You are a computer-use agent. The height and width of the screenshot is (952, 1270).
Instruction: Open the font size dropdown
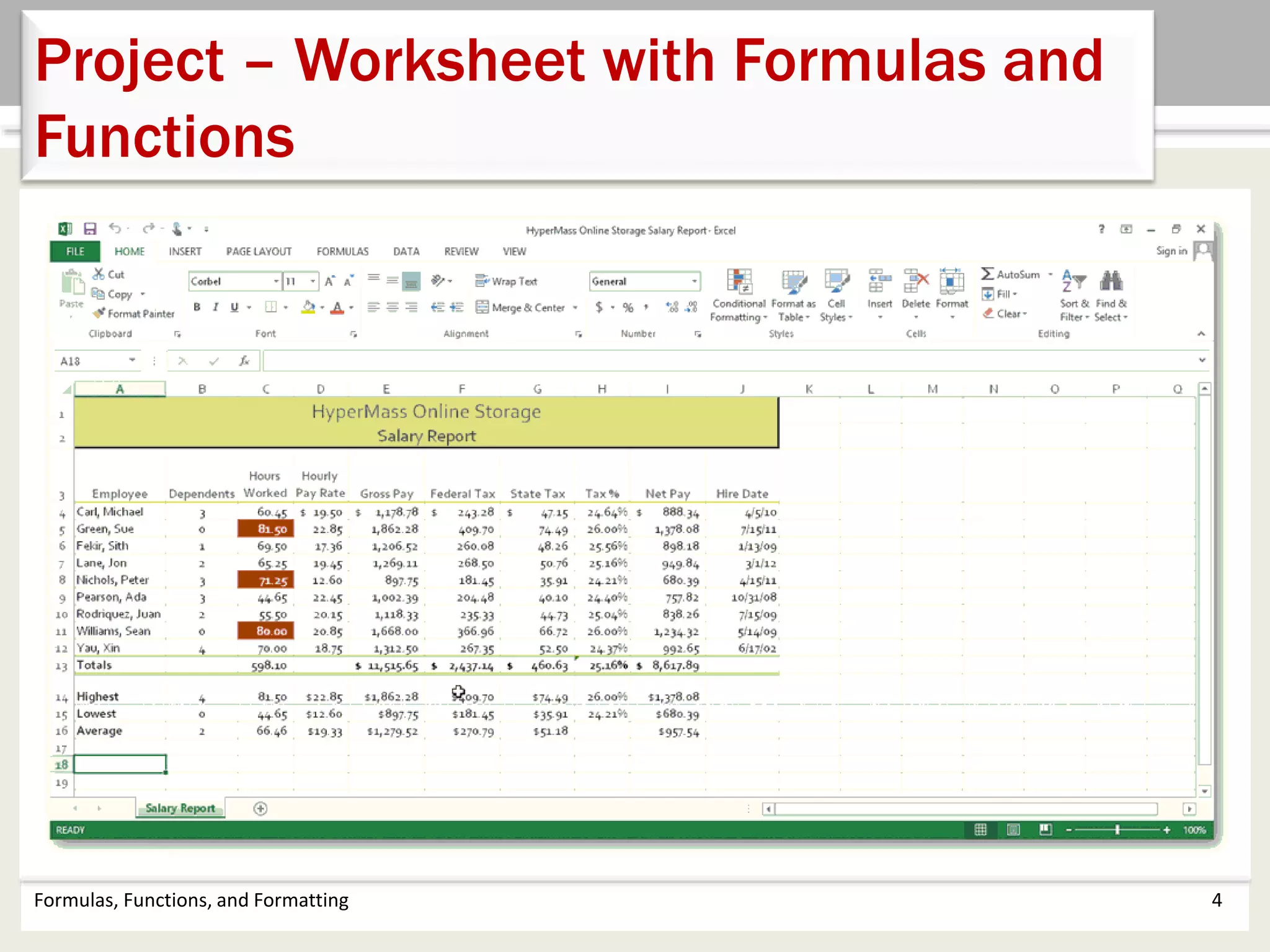[313, 281]
